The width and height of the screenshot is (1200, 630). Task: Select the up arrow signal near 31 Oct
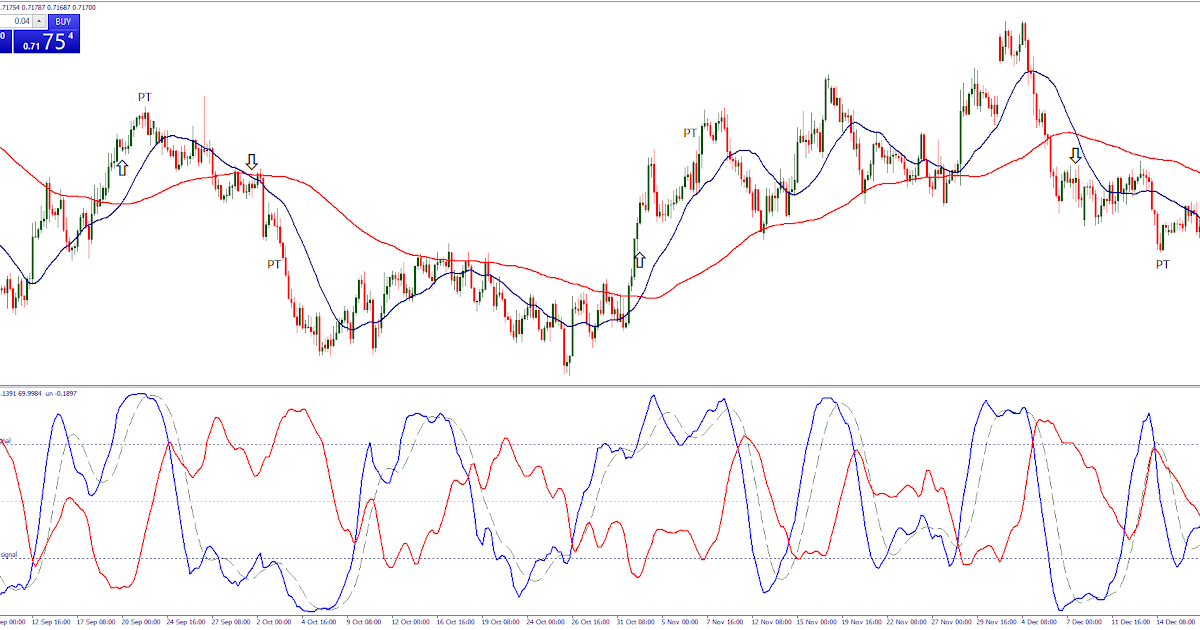click(640, 260)
